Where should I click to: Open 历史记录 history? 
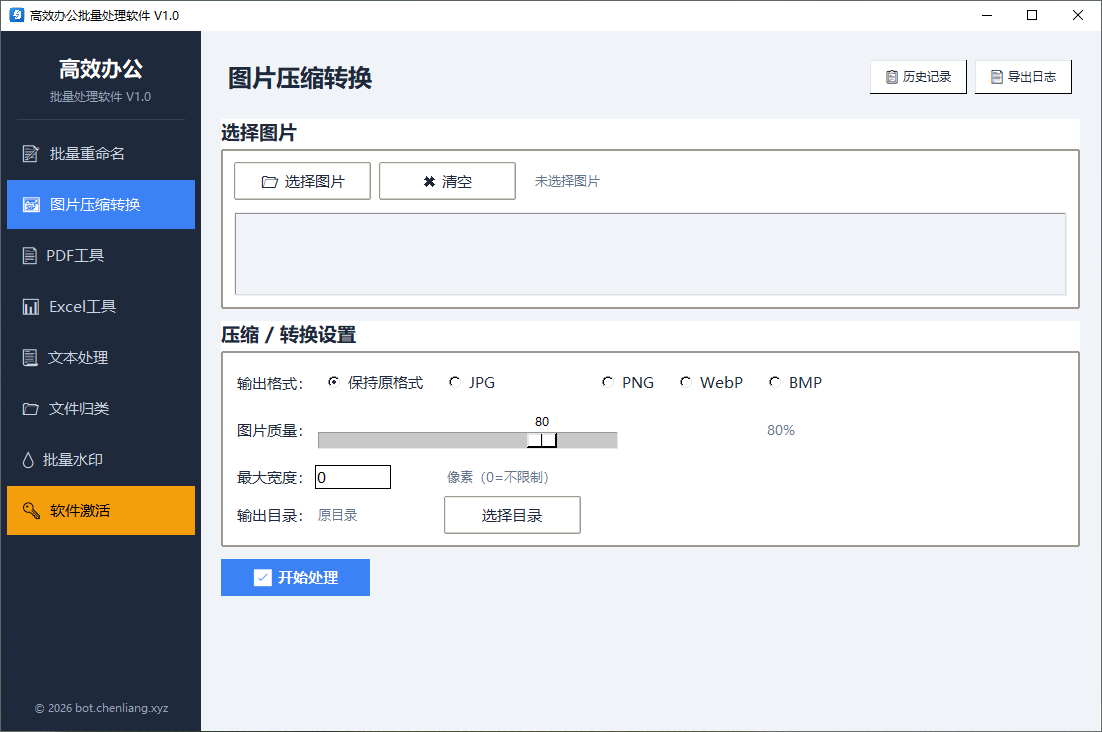tap(919, 77)
